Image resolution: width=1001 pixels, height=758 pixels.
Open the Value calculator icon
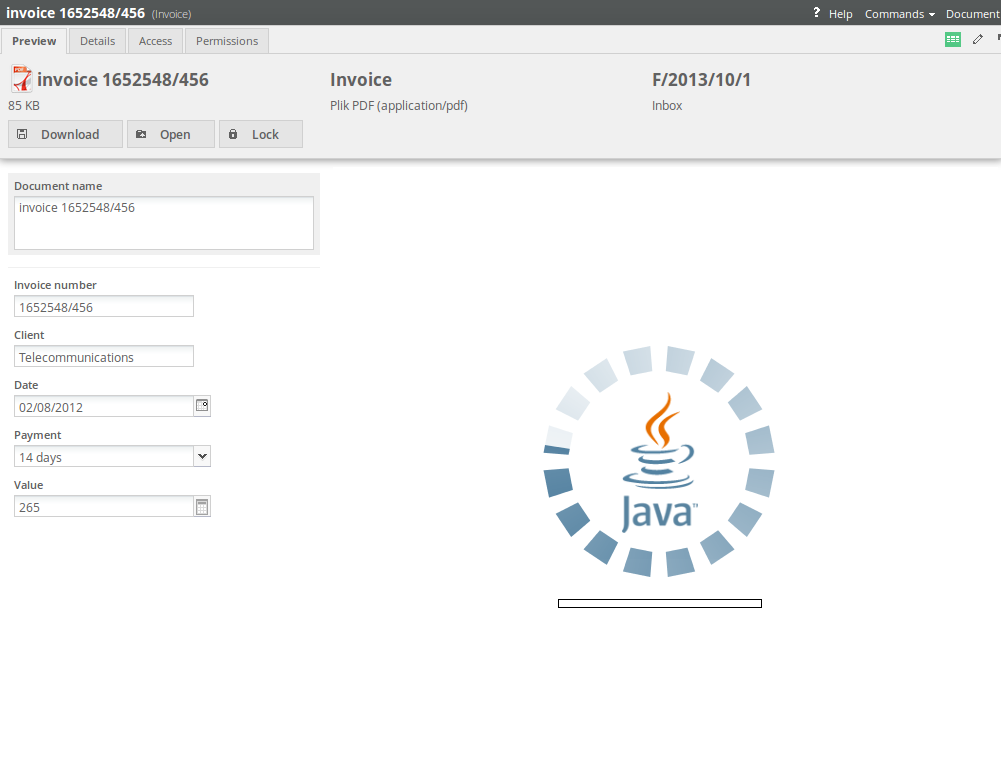coord(202,506)
